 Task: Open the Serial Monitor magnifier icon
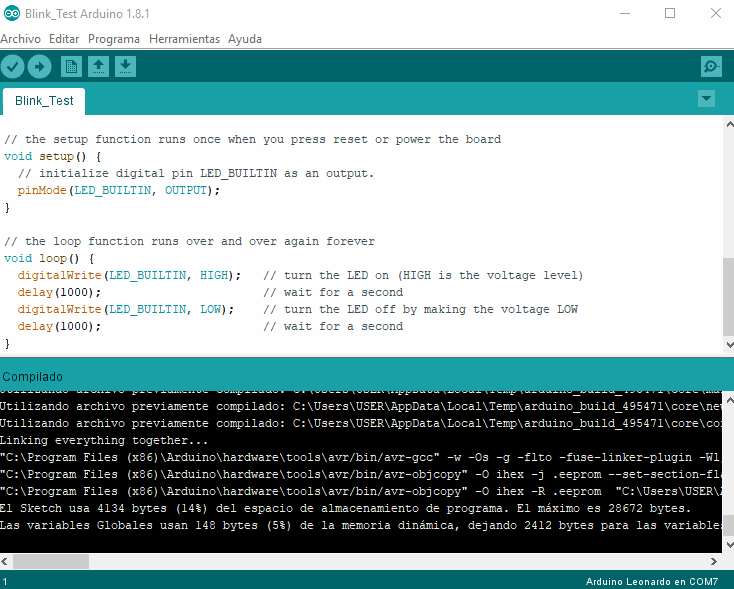(x=711, y=66)
